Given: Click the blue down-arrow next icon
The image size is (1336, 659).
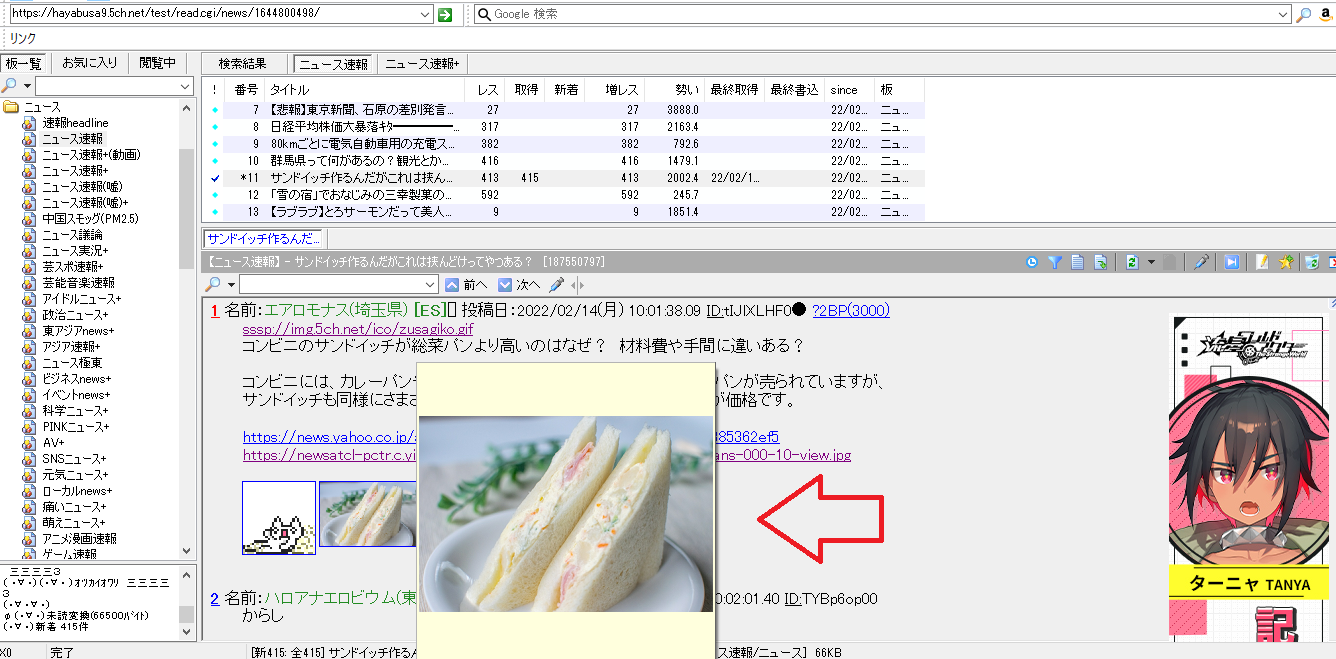Looking at the screenshot, I should coord(505,285).
